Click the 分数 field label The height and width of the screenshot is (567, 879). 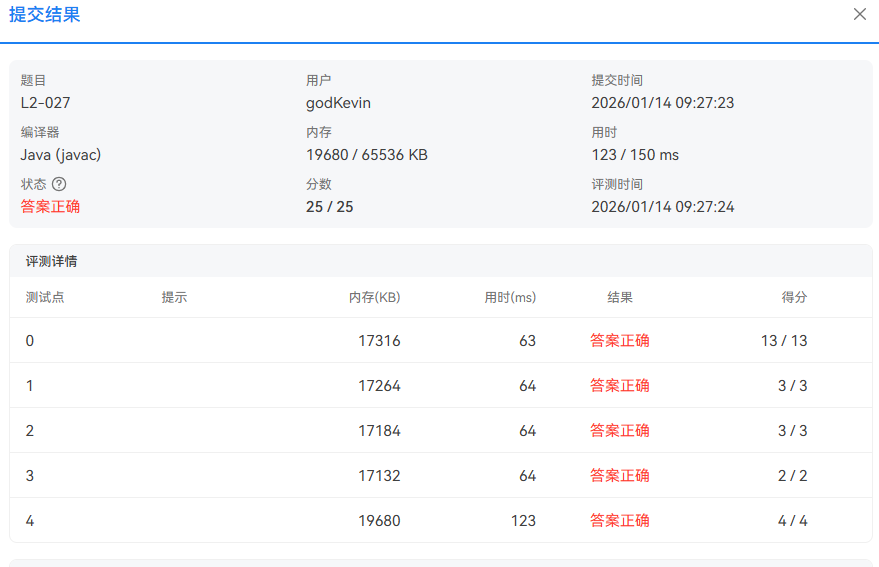click(x=318, y=184)
